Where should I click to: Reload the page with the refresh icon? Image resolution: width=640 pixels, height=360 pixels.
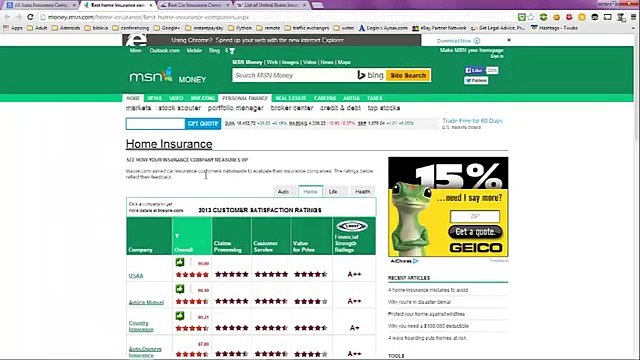tap(30, 17)
